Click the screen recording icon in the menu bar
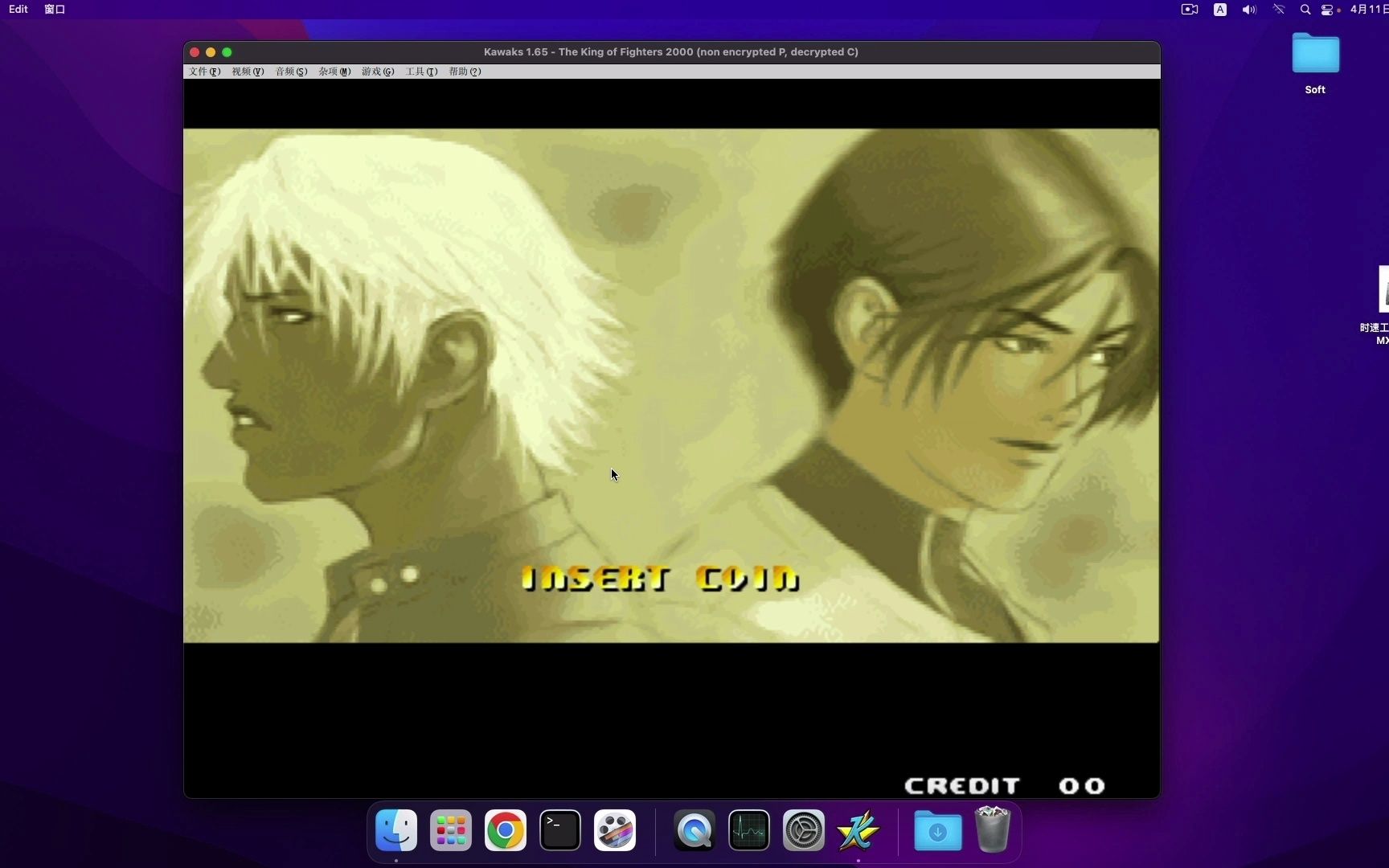This screenshot has width=1389, height=868. [x=1190, y=10]
